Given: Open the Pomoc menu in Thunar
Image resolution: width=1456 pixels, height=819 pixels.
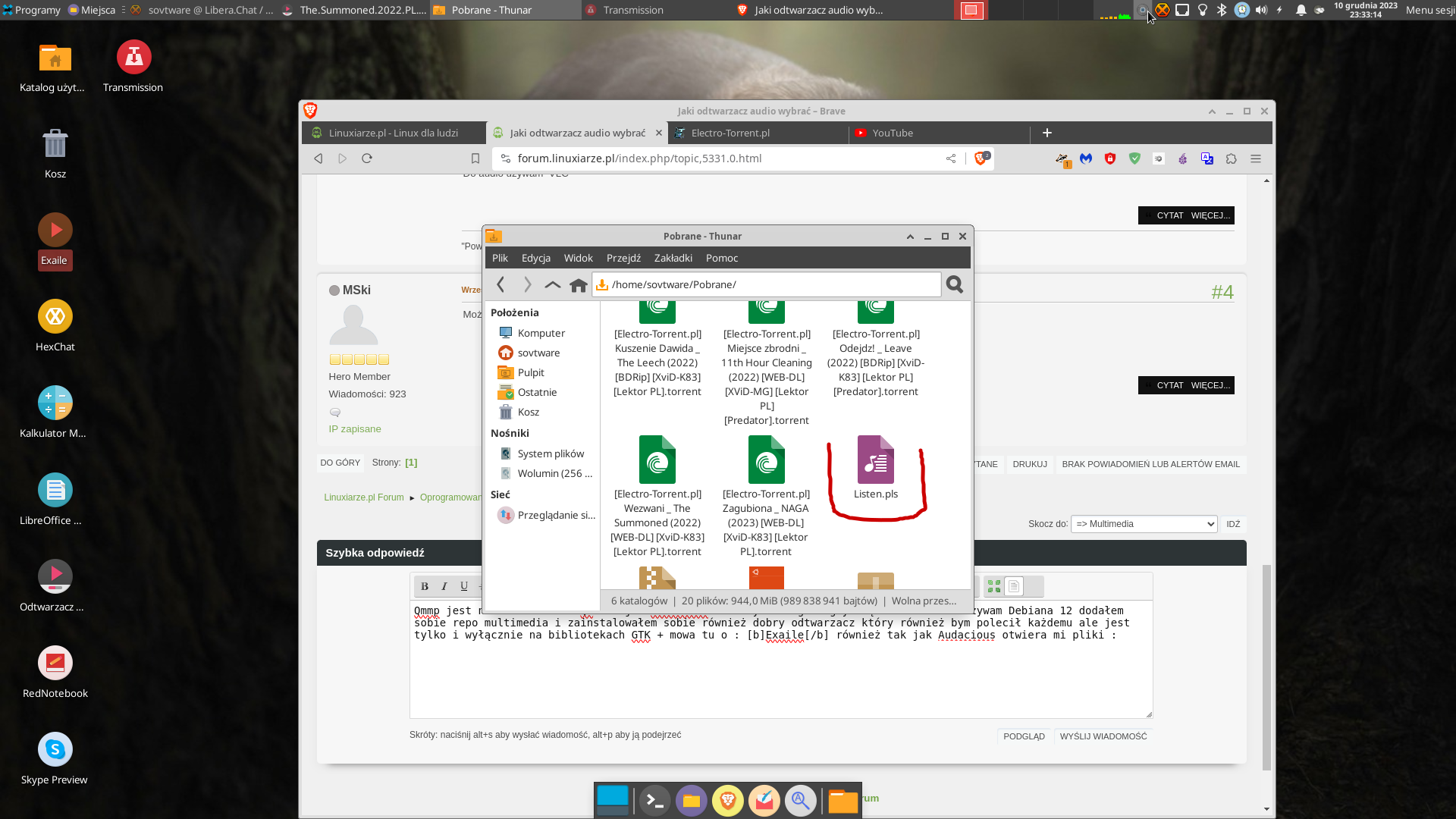Looking at the screenshot, I should click(x=722, y=258).
